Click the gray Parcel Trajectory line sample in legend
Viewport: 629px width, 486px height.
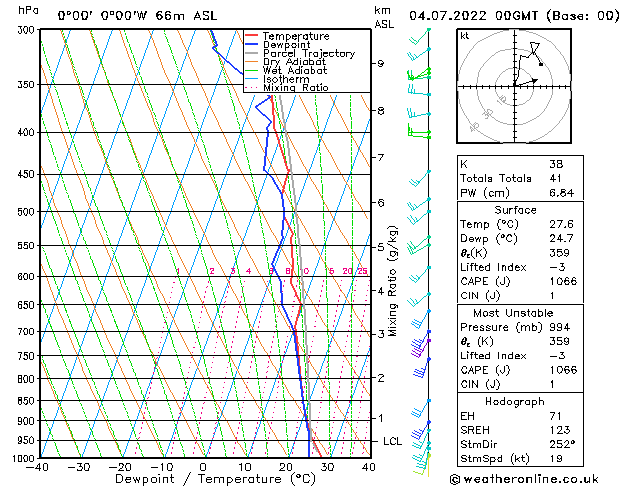pos(252,53)
